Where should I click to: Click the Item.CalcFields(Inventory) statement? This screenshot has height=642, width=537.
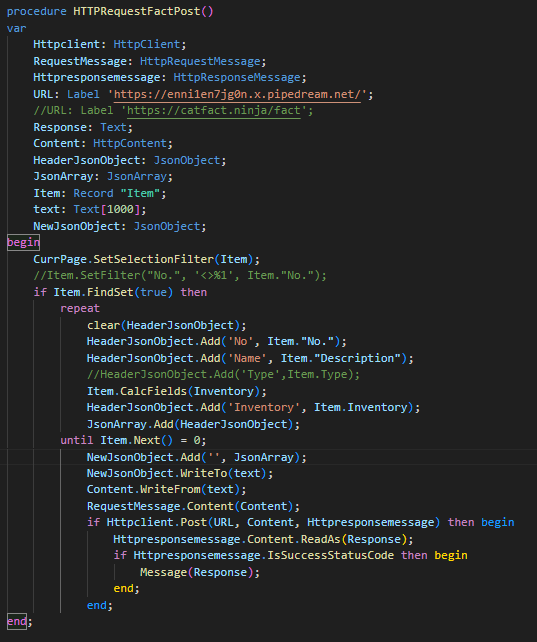(176, 391)
